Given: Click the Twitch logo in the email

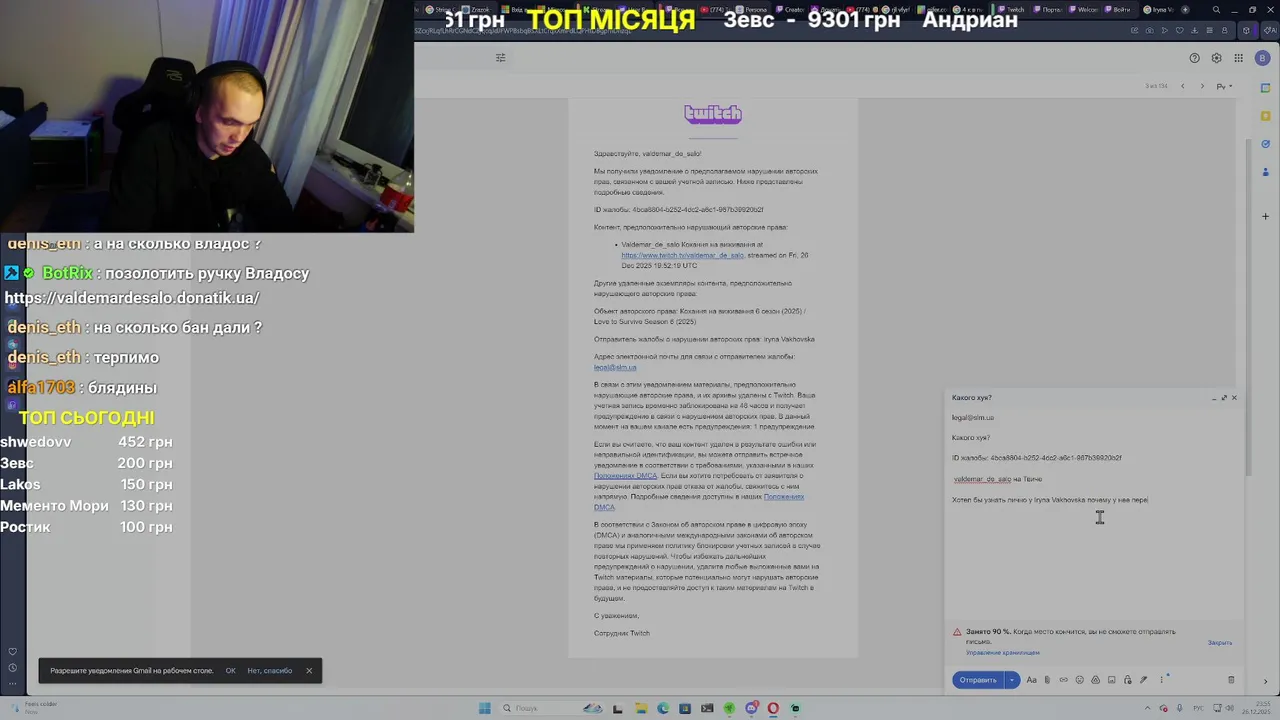Looking at the screenshot, I should 713,114.
